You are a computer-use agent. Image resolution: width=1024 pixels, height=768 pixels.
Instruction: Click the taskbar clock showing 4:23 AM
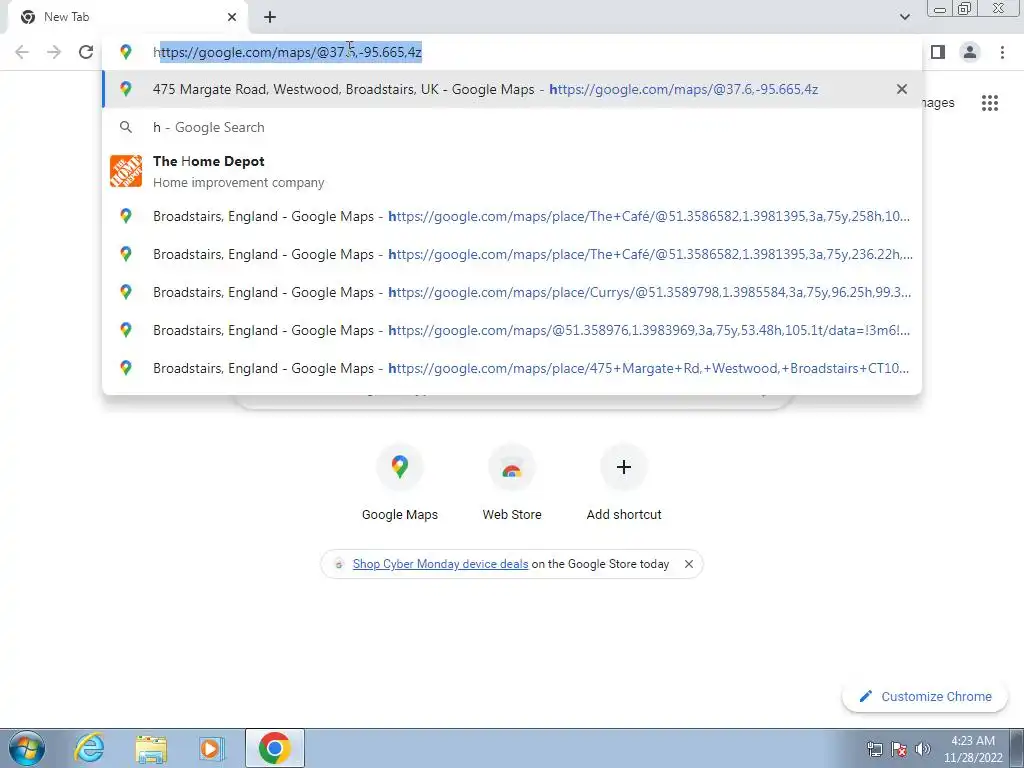click(972, 748)
